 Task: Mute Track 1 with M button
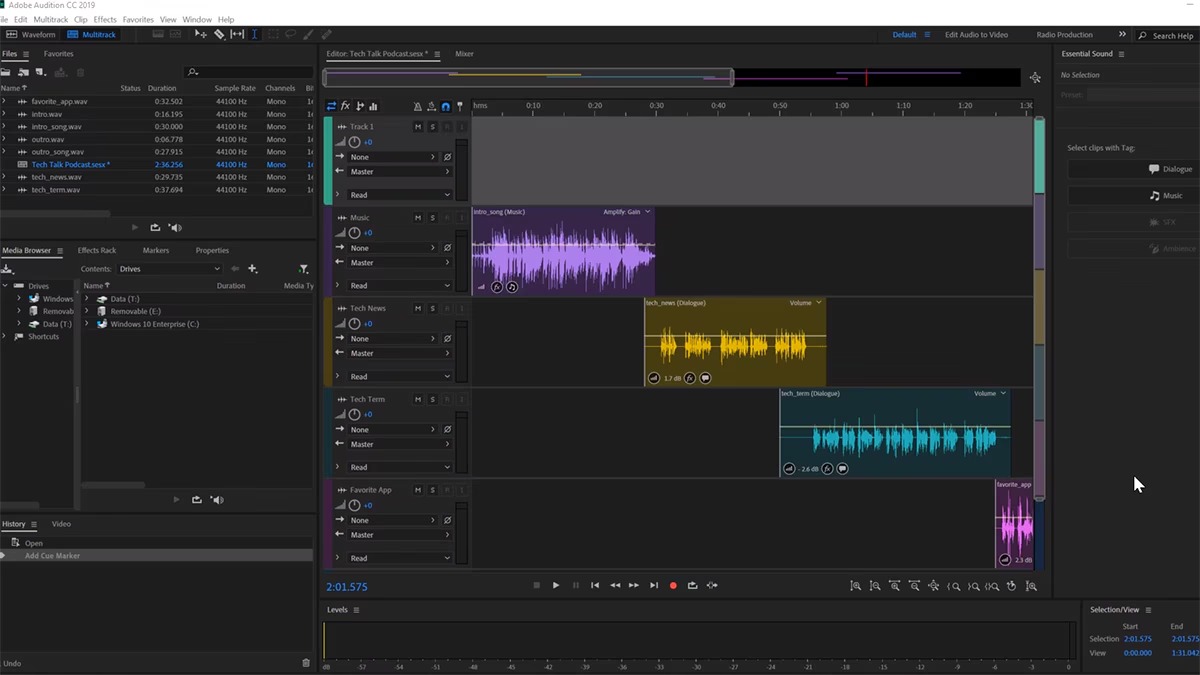click(x=418, y=127)
